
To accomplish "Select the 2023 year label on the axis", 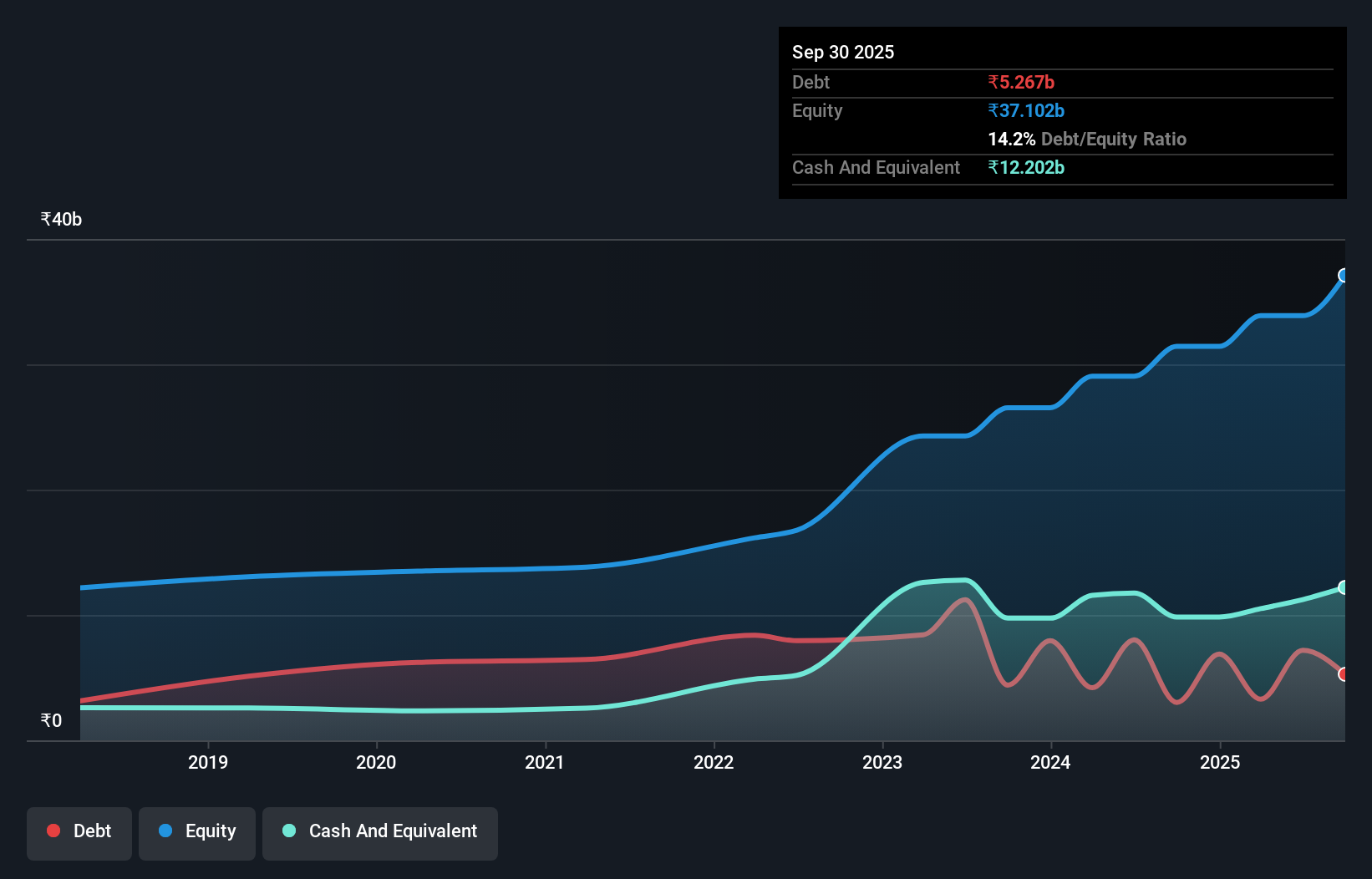I will (883, 762).
